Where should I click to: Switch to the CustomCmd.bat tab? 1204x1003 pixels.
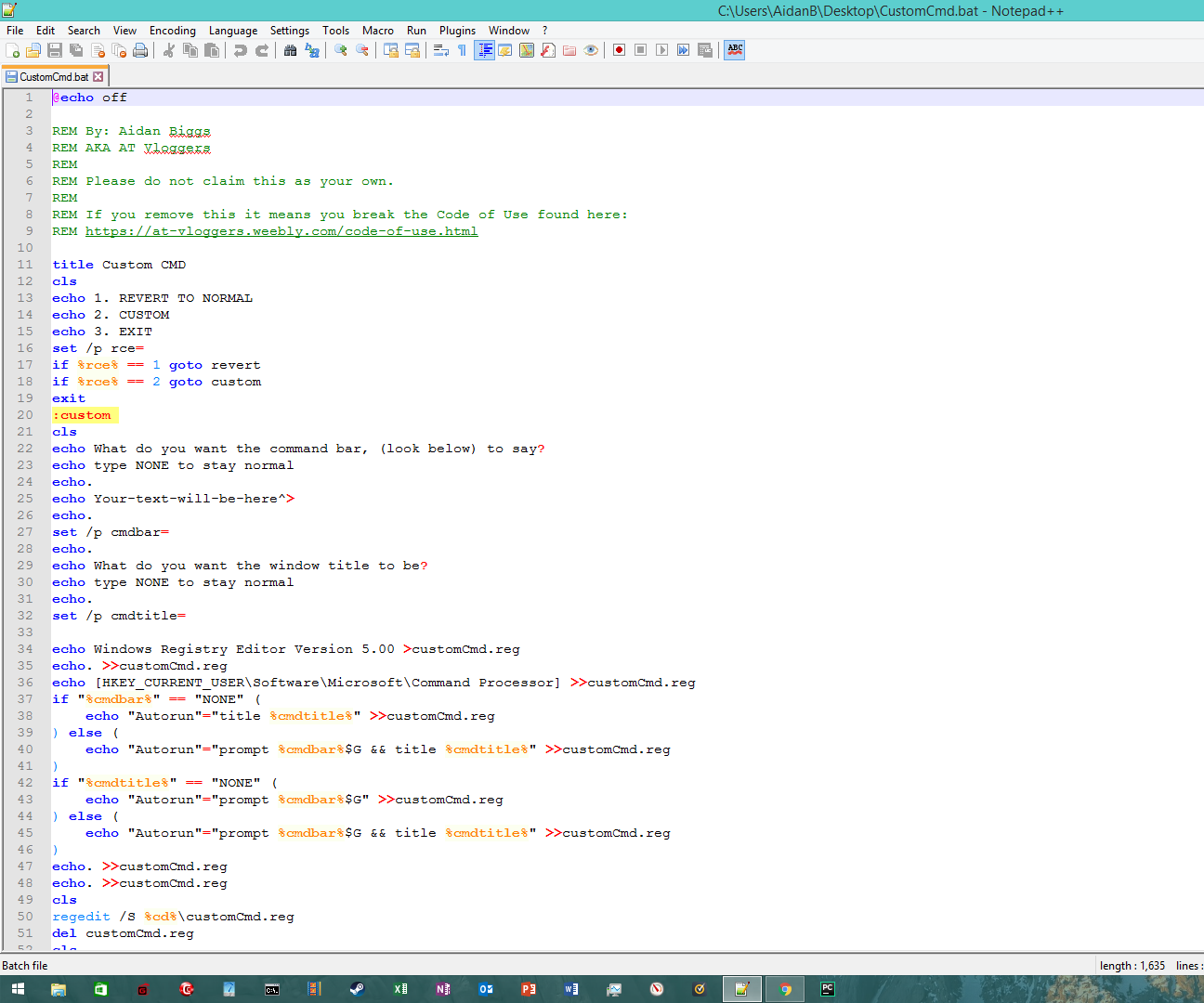click(x=54, y=75)
